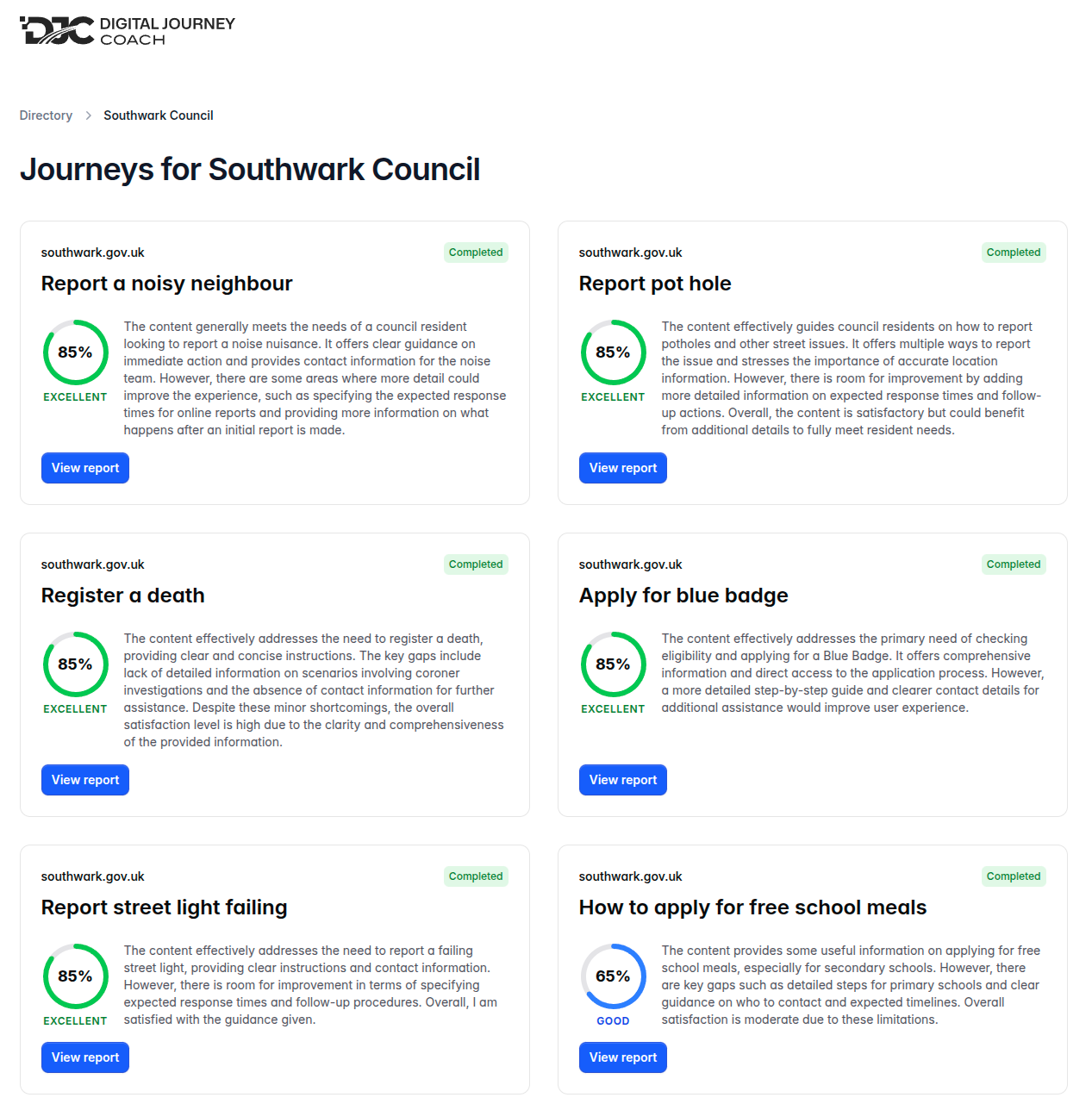Click the street light 85% score gauge
Image resolution: width=1092 pixels, height=1110 pixels.
pos(76,976)
